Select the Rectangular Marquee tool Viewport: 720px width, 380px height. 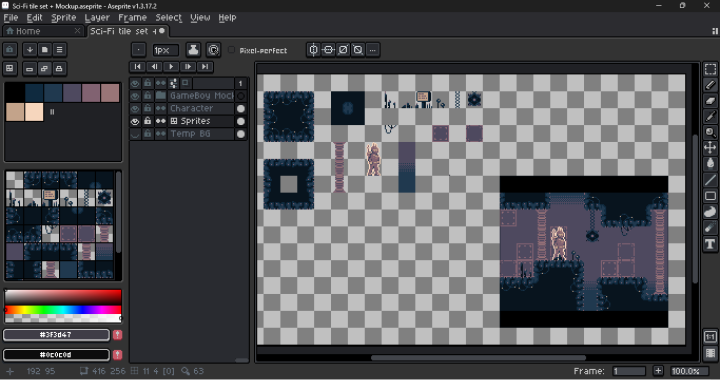710,70
